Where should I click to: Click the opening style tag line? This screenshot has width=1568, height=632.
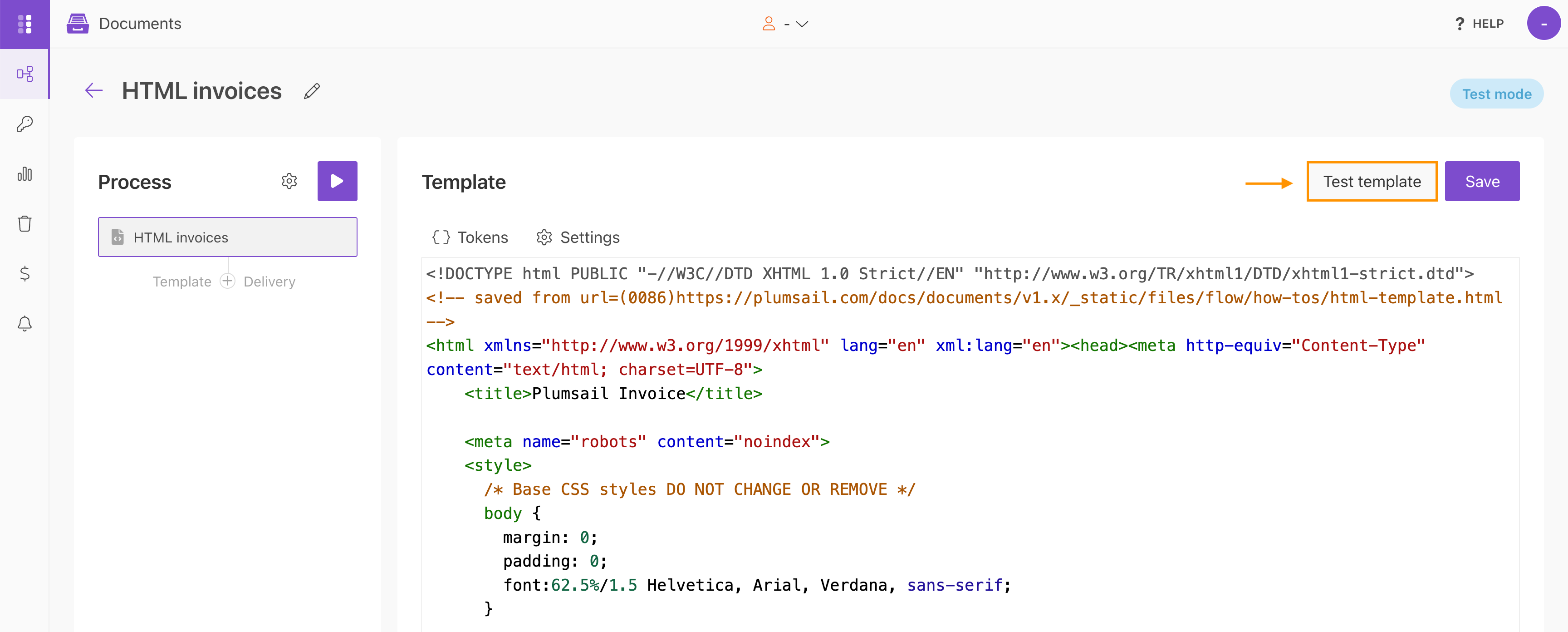coord(498,466)
